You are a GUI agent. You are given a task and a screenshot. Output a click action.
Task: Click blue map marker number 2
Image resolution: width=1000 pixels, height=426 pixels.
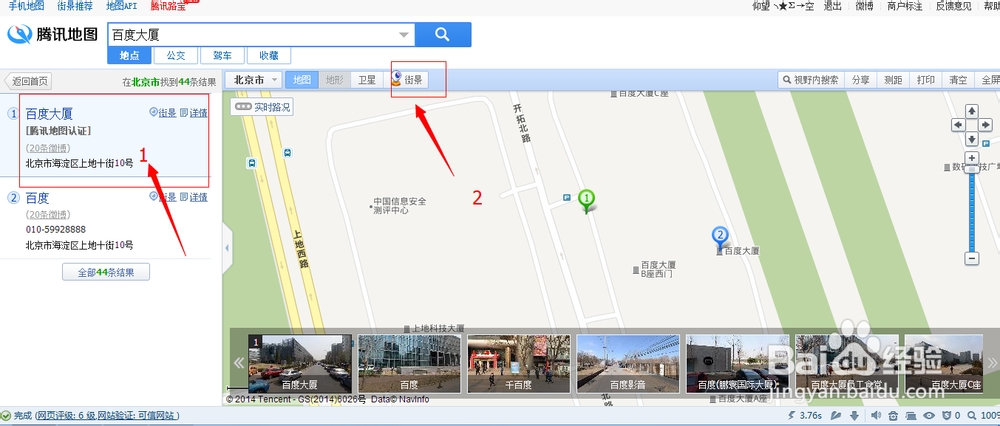click(x=720, y=237)
